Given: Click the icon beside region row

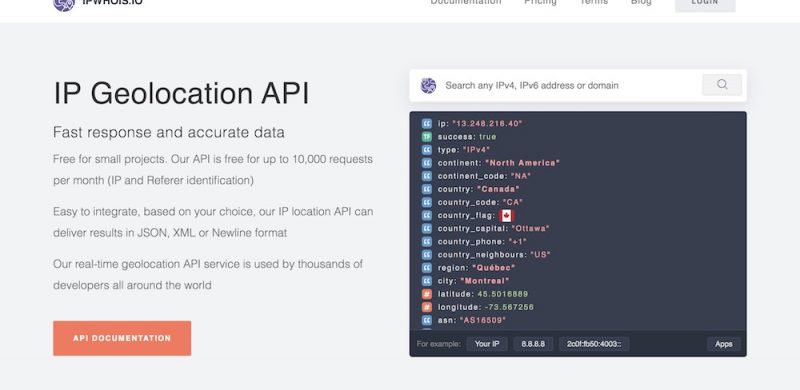Looking at the screenshot, I should (427, 268).
